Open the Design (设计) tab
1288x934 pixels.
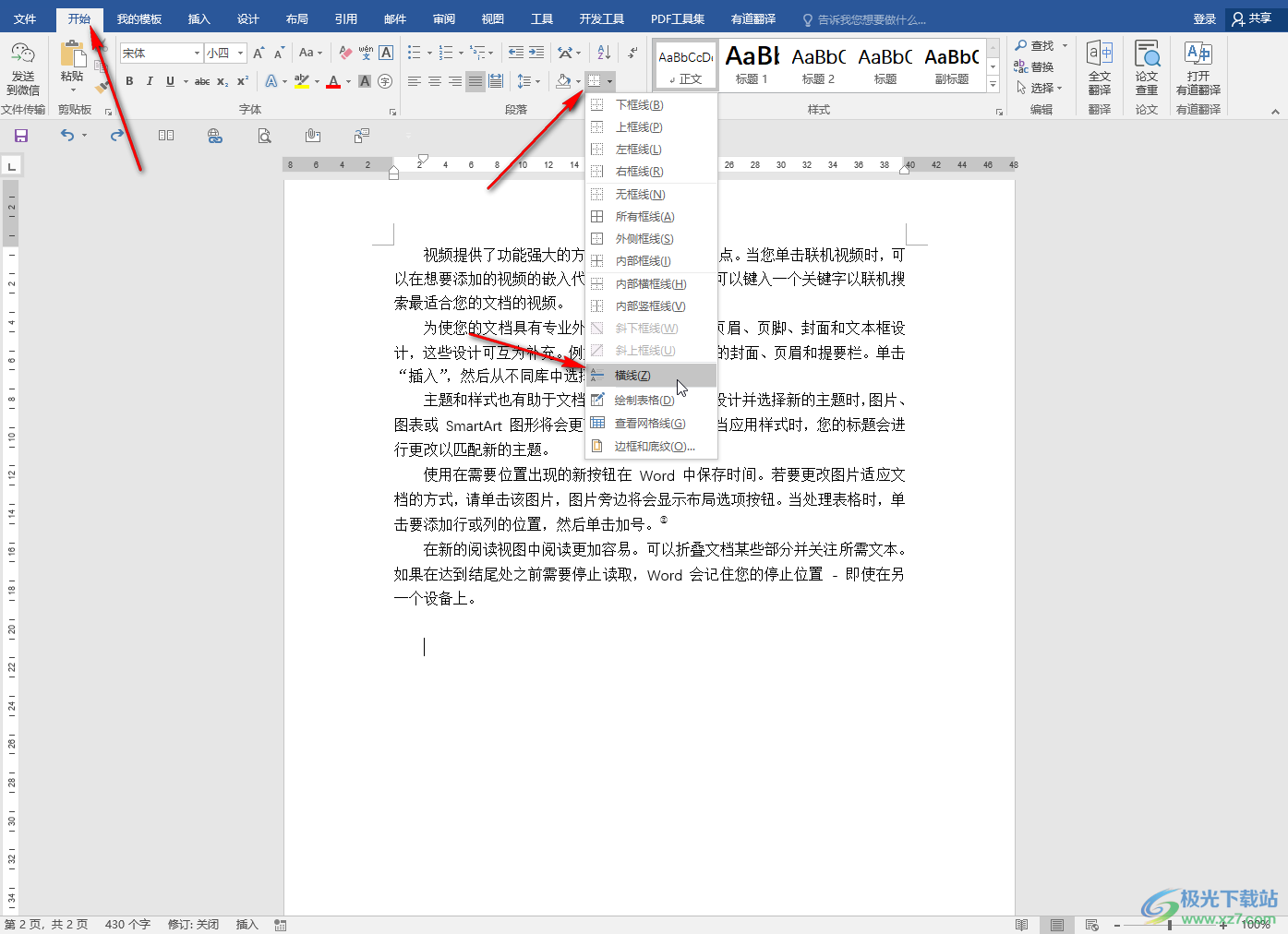(x=248, y=18)
